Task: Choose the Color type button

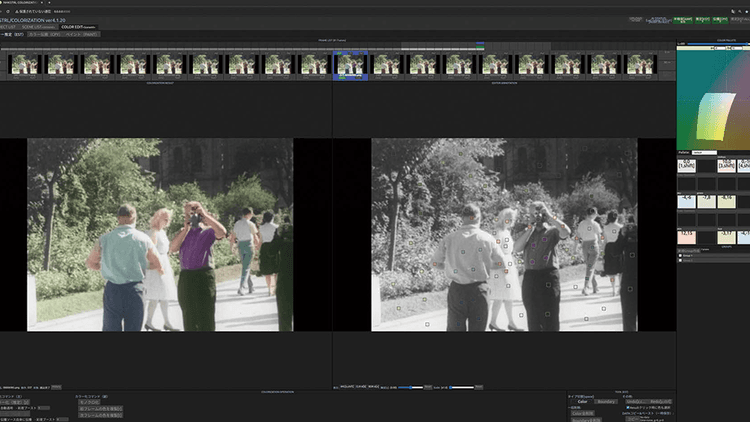Action: tap(582, 402)
